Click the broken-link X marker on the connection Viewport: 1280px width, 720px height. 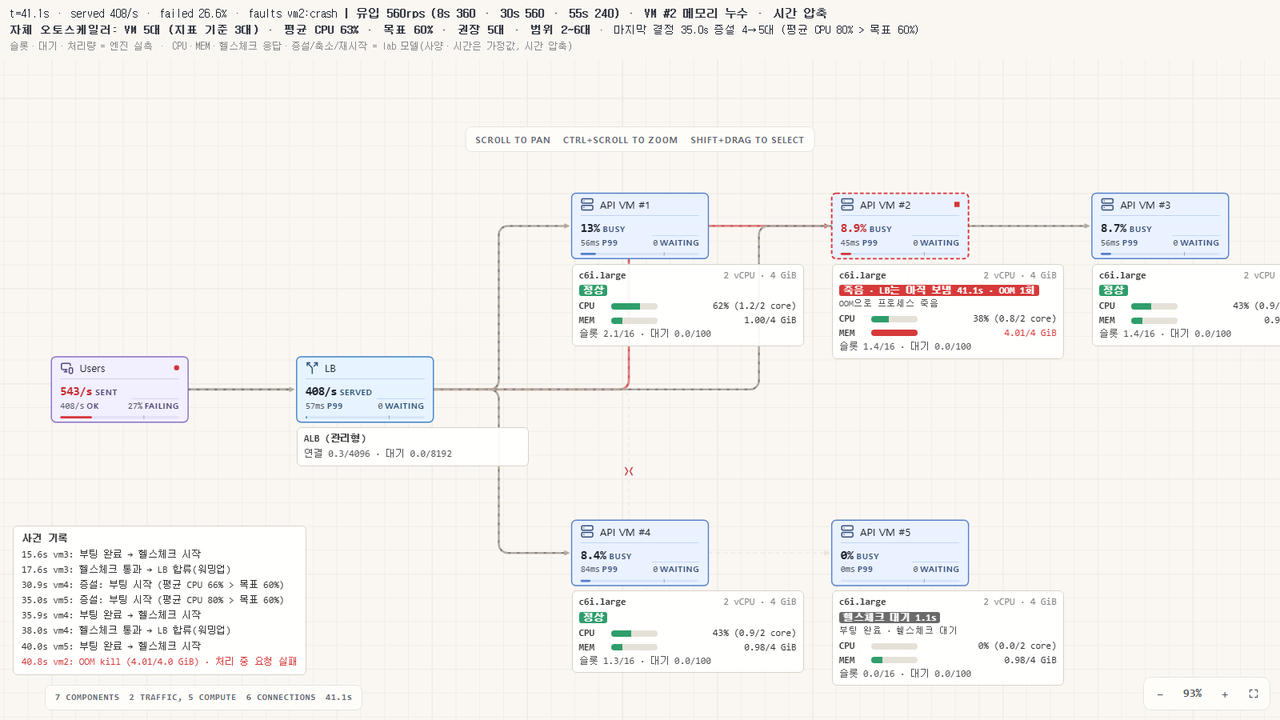(629, 471)
